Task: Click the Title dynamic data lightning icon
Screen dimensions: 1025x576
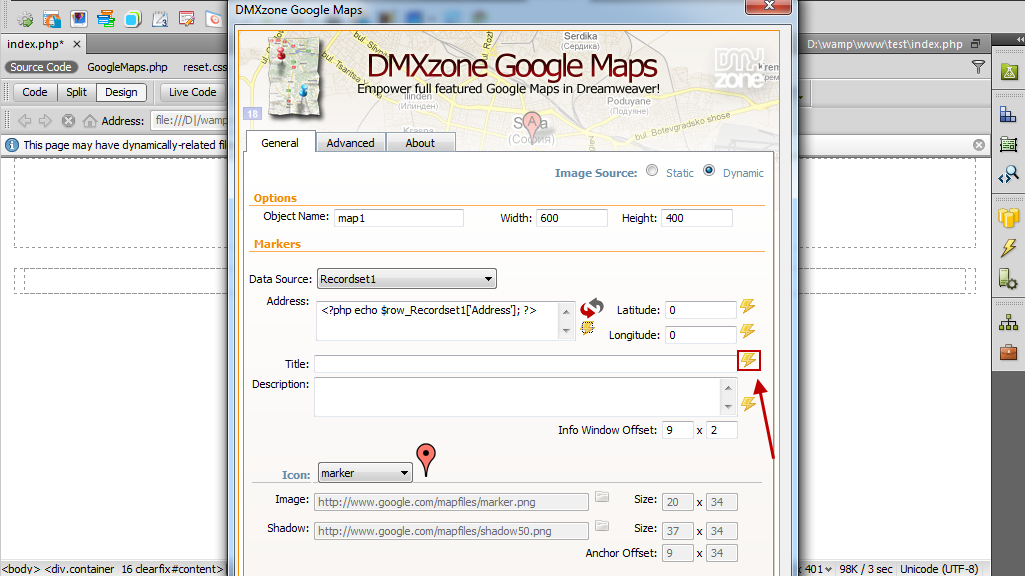Action: (748, 360)
